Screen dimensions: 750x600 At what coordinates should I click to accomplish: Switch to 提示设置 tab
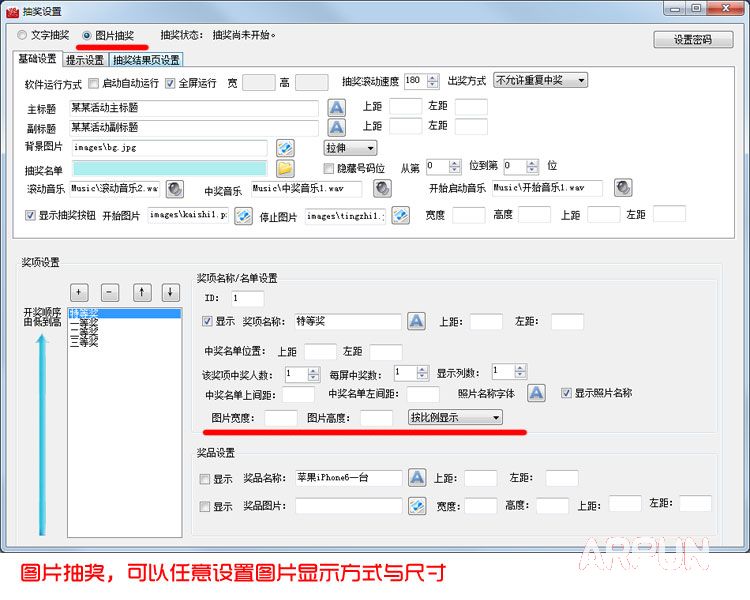tap(85, 60)
